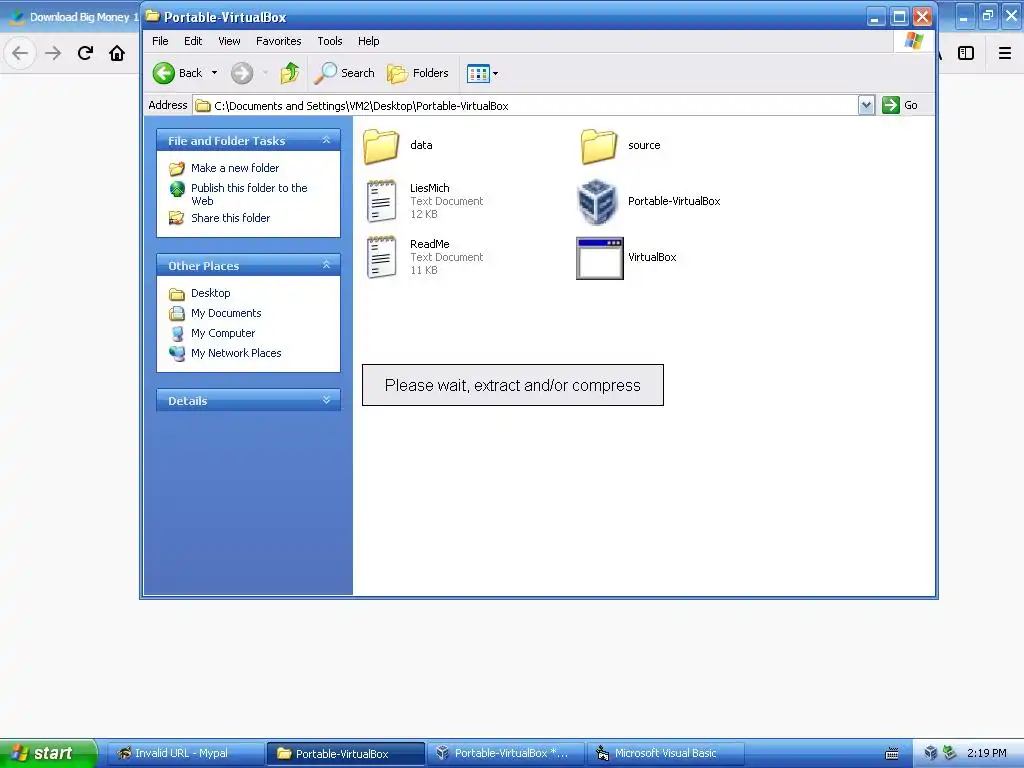Toggle the Folders pane

click(x=418, y=73)
